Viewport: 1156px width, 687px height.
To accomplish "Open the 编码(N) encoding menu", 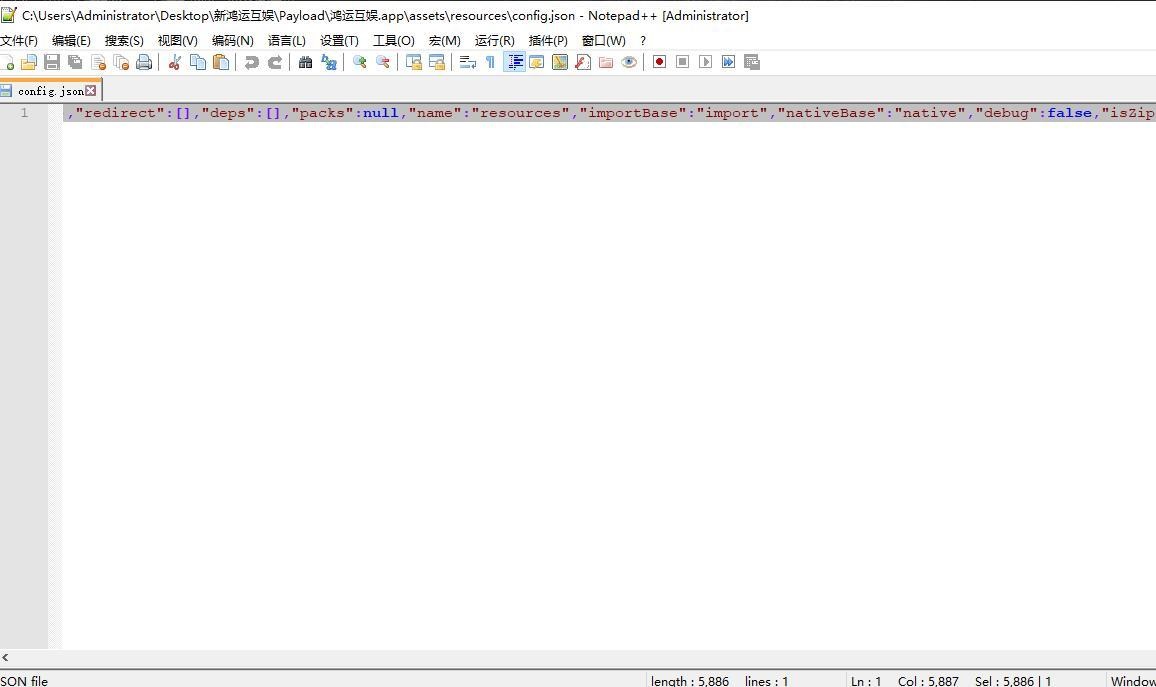I will pyautogui.click(x=232, y=40).
